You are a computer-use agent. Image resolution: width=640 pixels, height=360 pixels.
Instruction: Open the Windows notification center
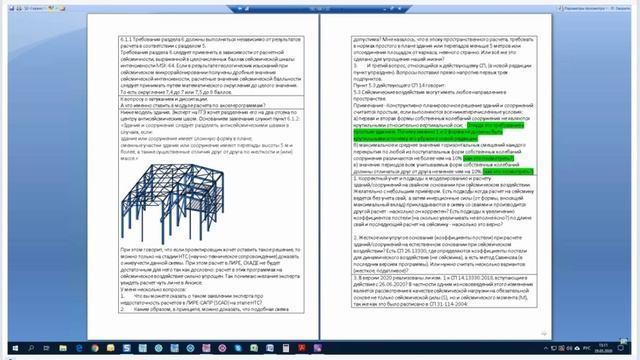[x=621, y=348]
